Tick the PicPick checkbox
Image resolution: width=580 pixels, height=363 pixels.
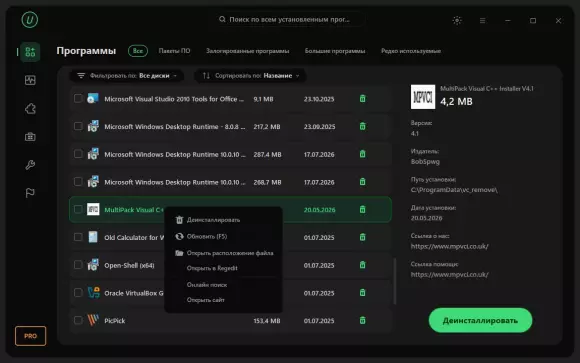tap(78, 320)
